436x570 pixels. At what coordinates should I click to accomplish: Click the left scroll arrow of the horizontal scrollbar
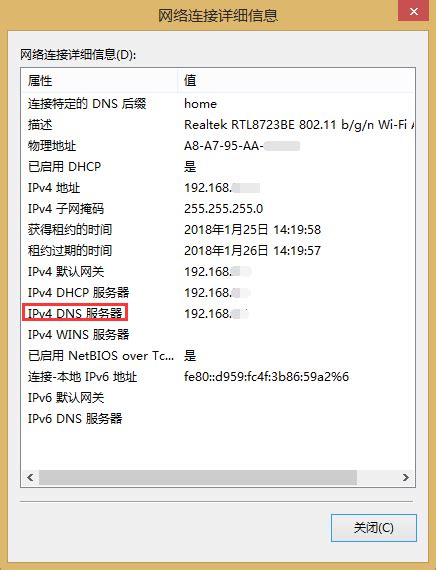coord(30,477)
